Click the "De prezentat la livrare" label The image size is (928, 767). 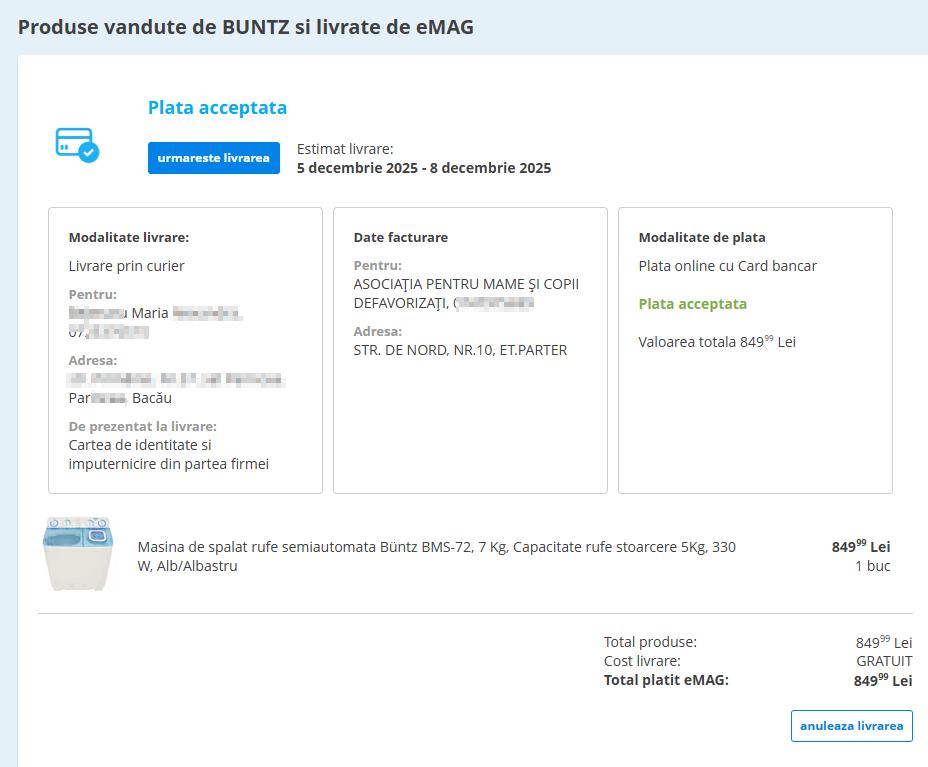coord(142,426)
